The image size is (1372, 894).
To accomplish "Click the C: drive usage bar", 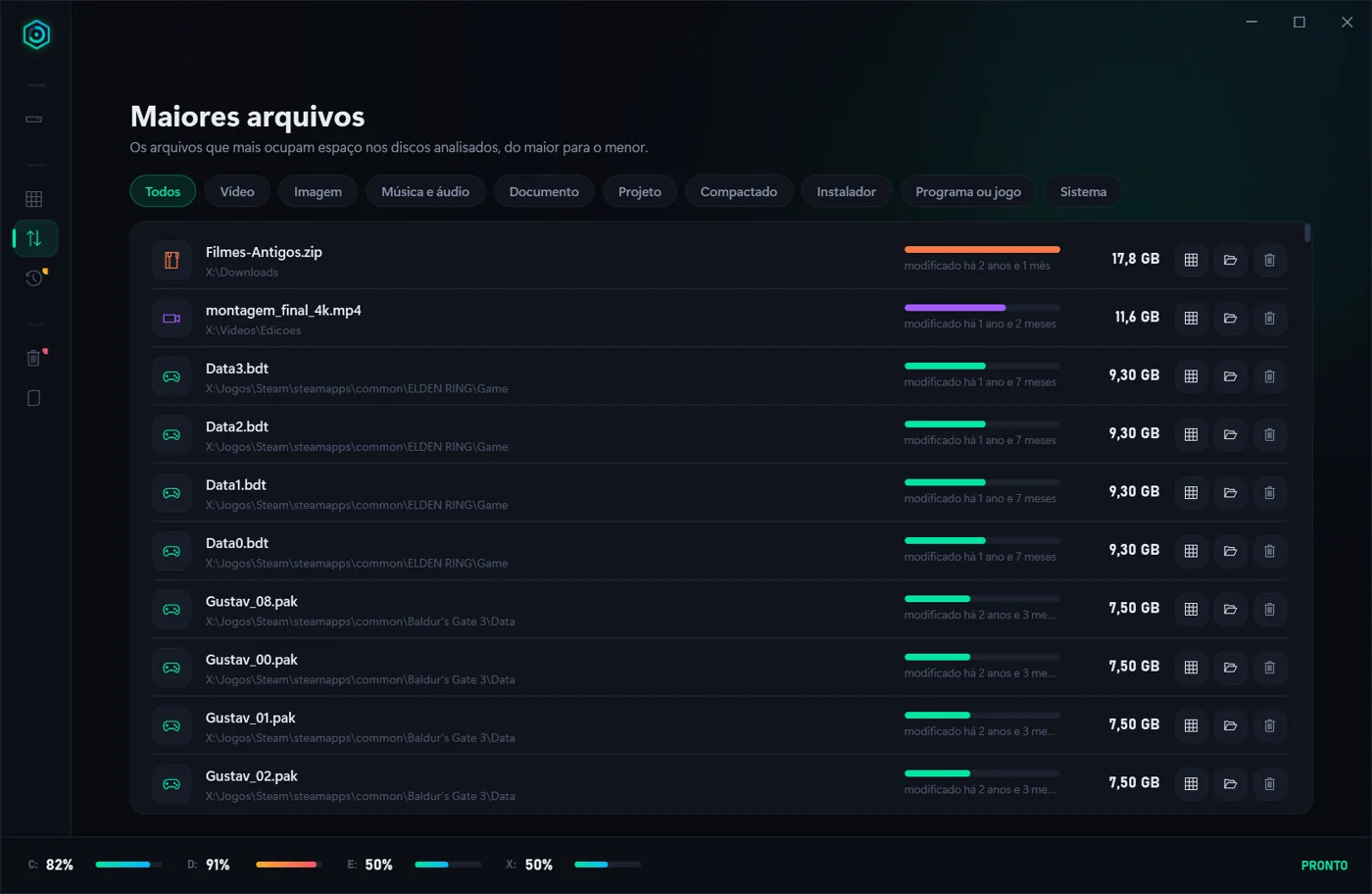I will pos(128,865).
